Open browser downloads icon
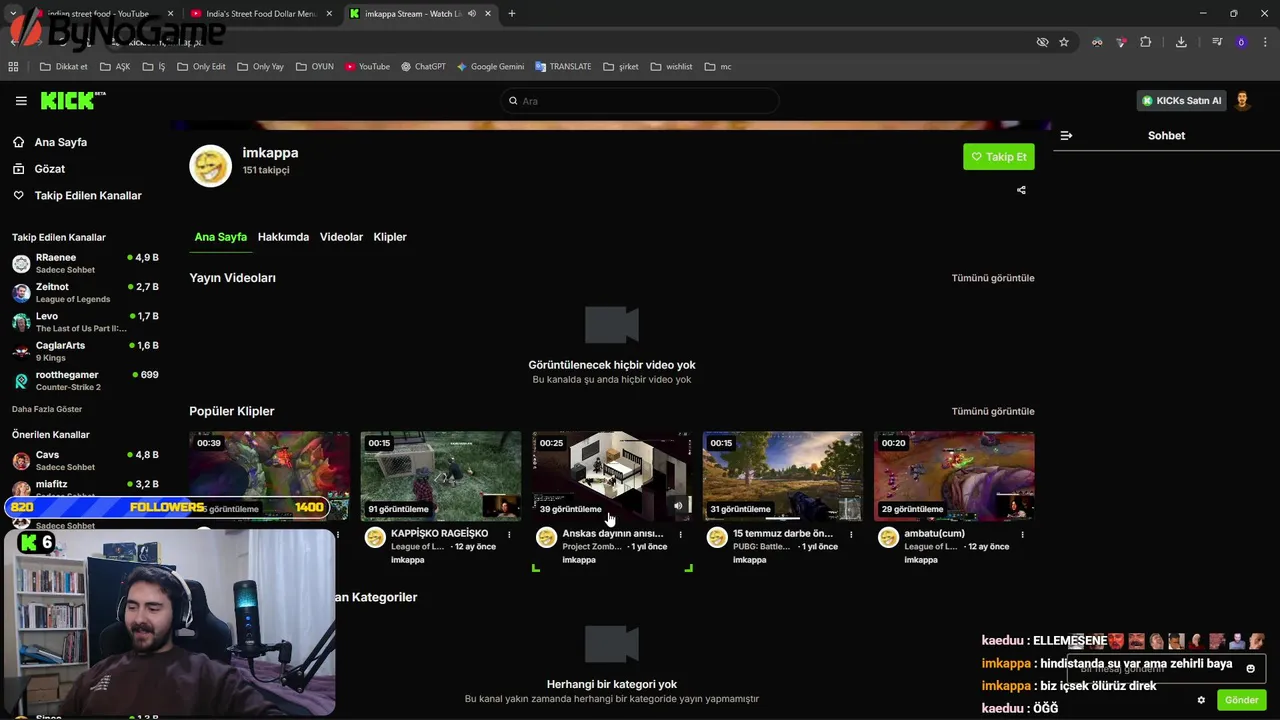 1181,42
